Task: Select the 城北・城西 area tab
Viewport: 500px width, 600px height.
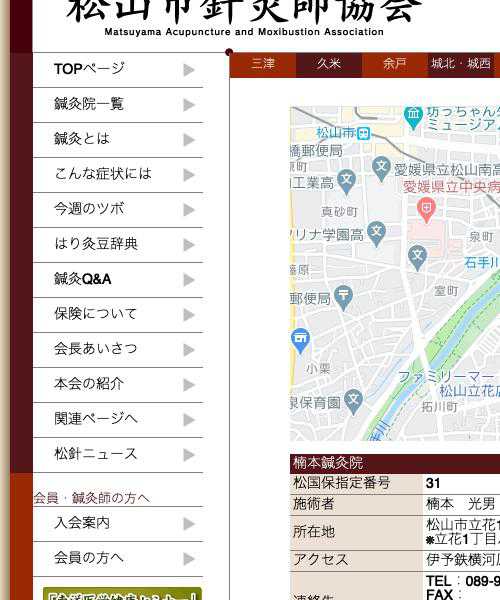Action: 461,65
